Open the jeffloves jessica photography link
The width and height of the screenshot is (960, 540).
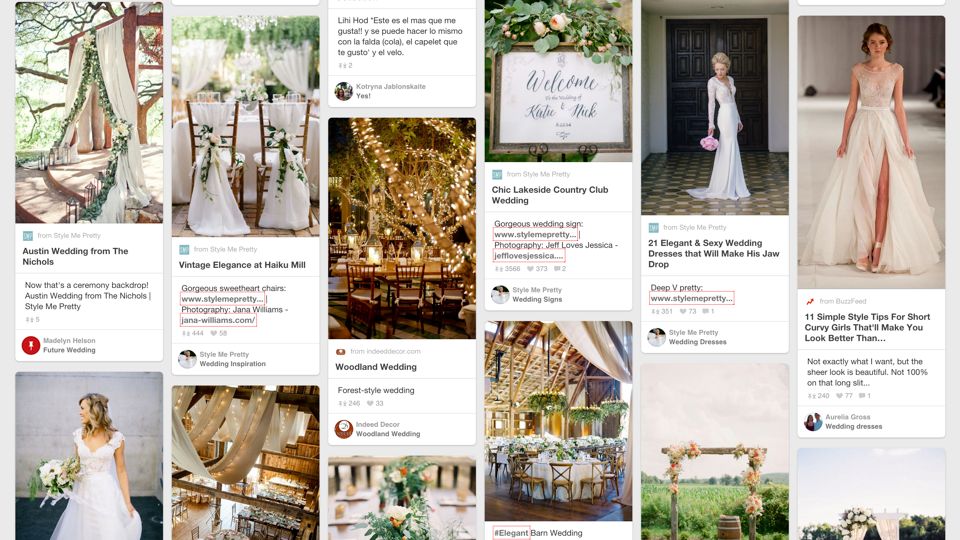[x=529, y=256]
